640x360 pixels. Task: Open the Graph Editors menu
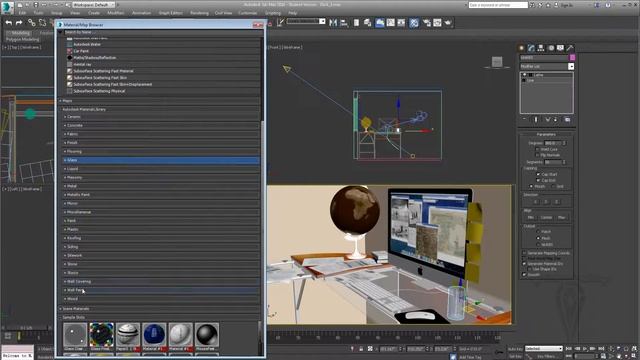(171, 13)
